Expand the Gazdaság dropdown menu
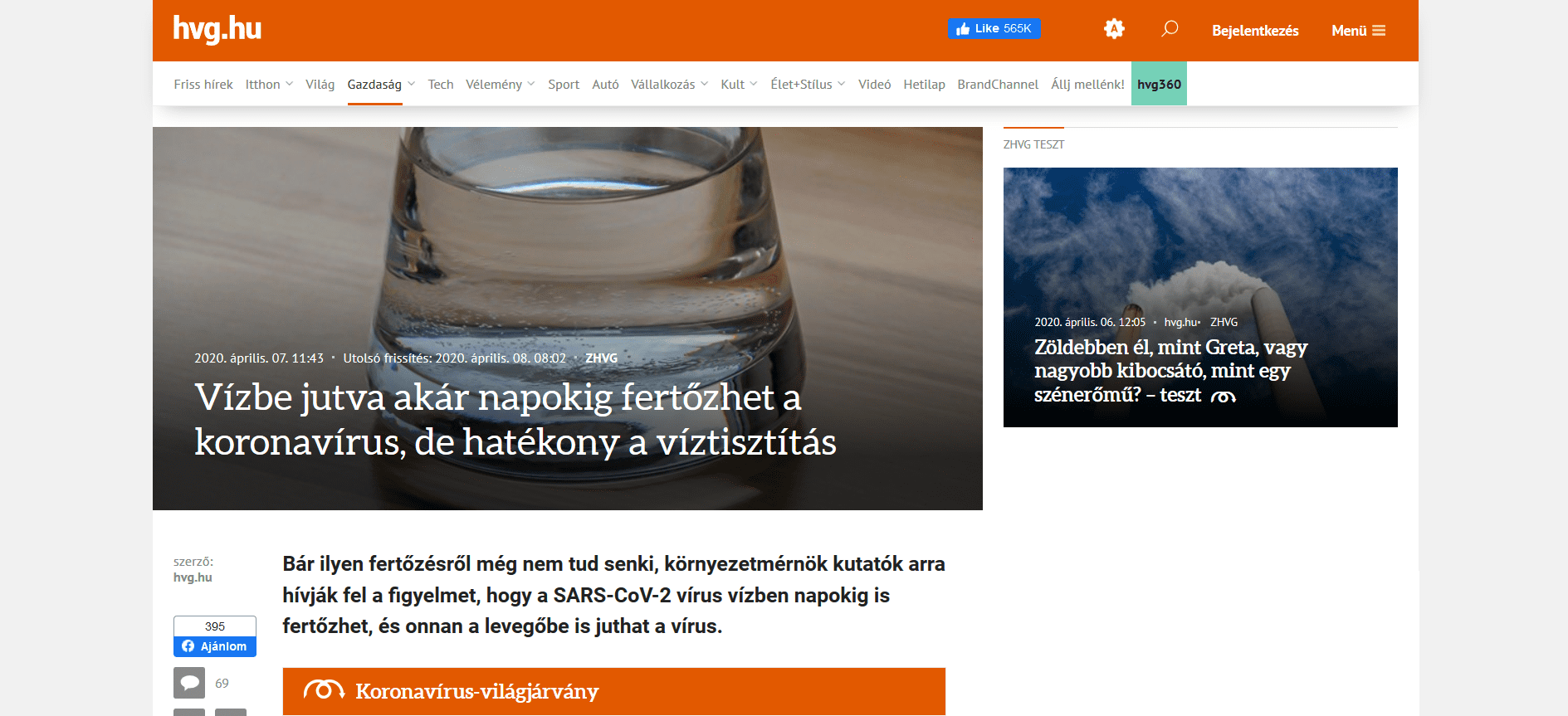This screenshot has height=716, width=1568. (x=412, y=84)
